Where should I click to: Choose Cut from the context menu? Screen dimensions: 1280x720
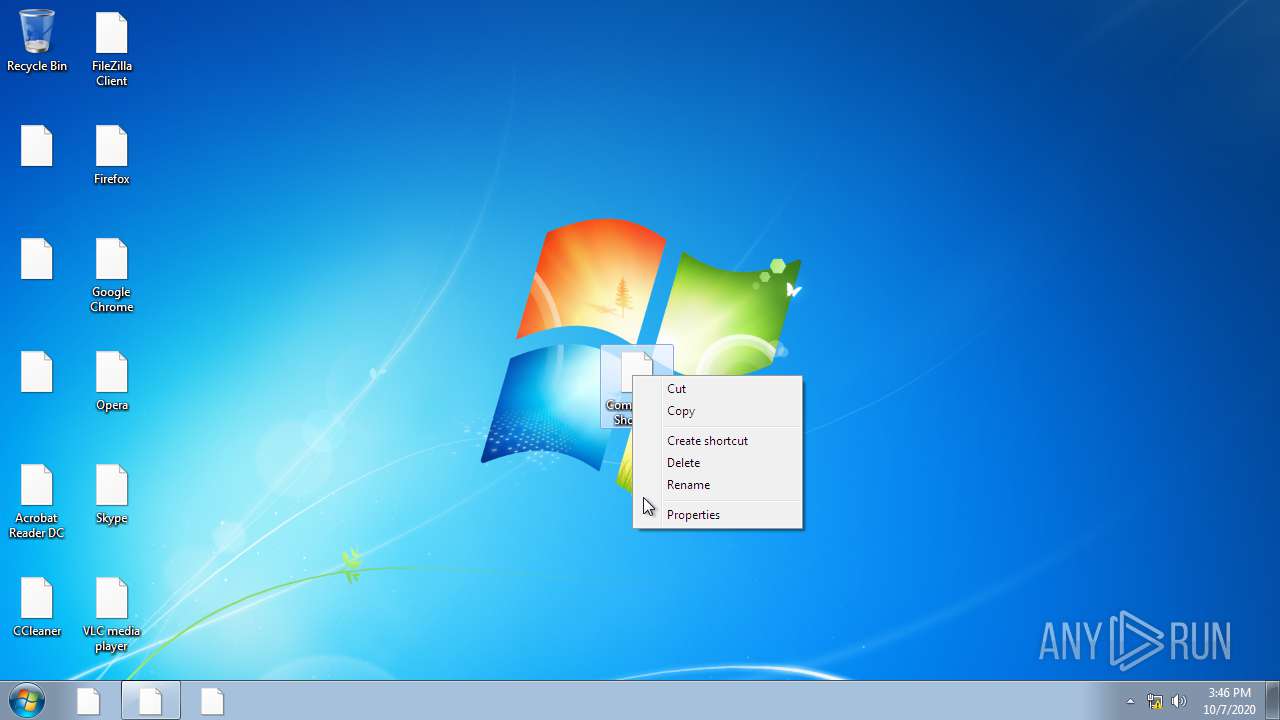pyautogui.click(x=718, y=389)
